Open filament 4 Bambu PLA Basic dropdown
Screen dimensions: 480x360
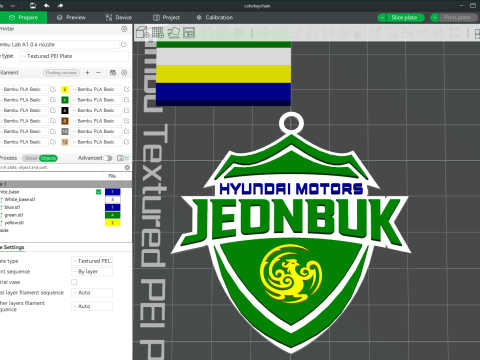click(96, 100)
